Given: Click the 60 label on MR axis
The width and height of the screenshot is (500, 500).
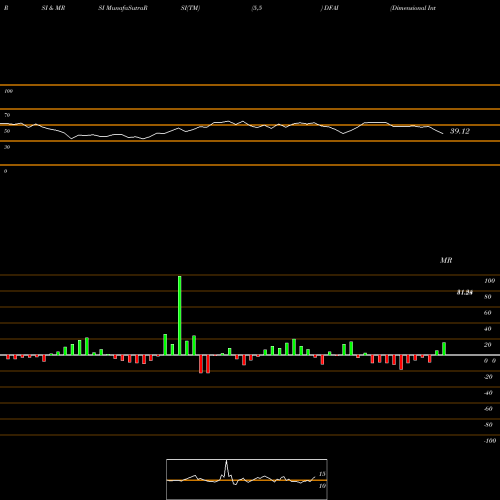Looking at the screenshot, I should [488, 313].
